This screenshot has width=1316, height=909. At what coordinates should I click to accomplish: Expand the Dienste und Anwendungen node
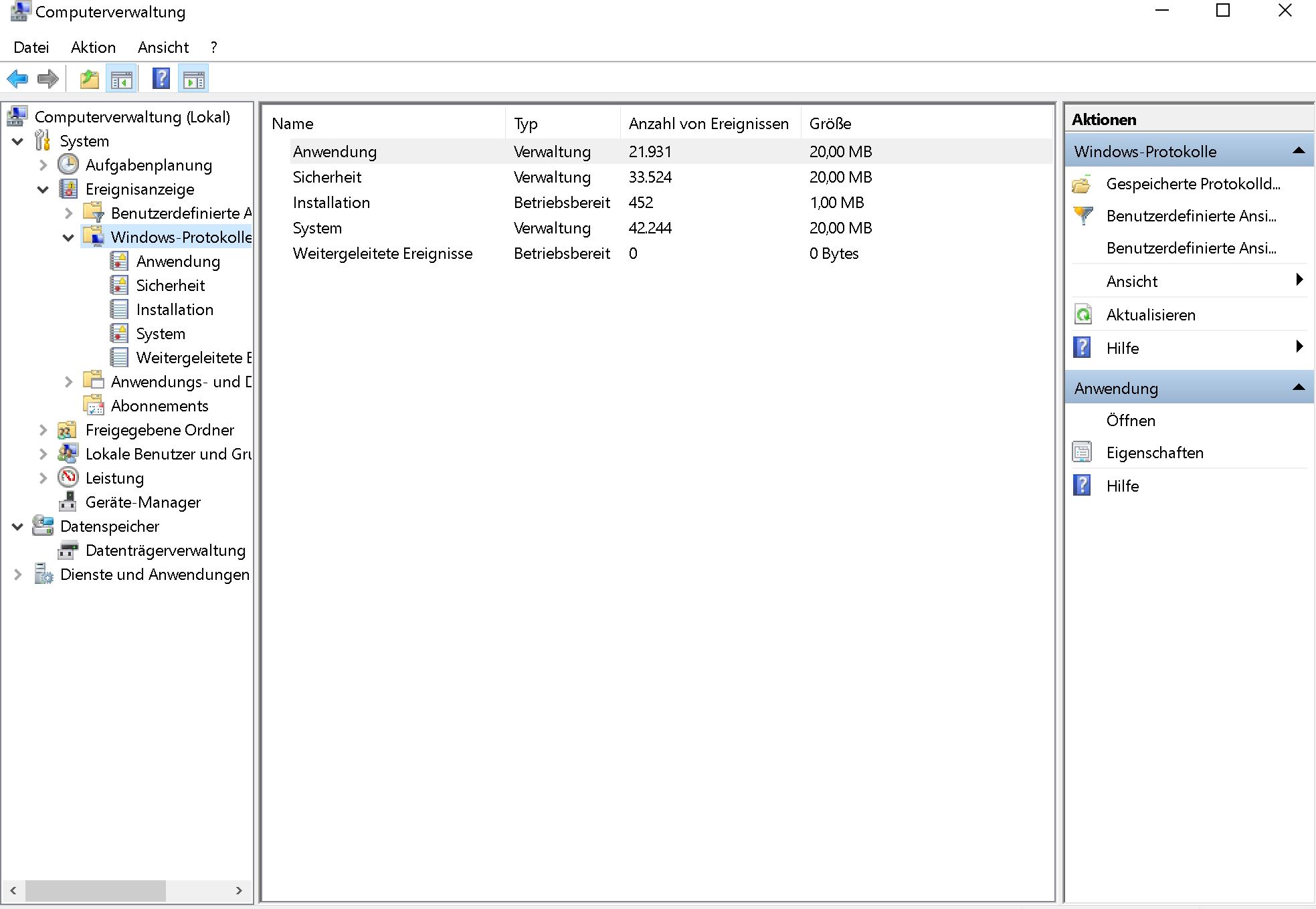click(x=18, y=575)
